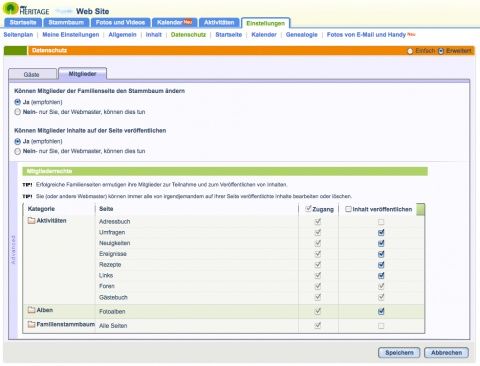This screenshot has height=366, width=480.
Task: Click the Fotoalben row label
Action: pyautogui.click(x=112, y=311)
